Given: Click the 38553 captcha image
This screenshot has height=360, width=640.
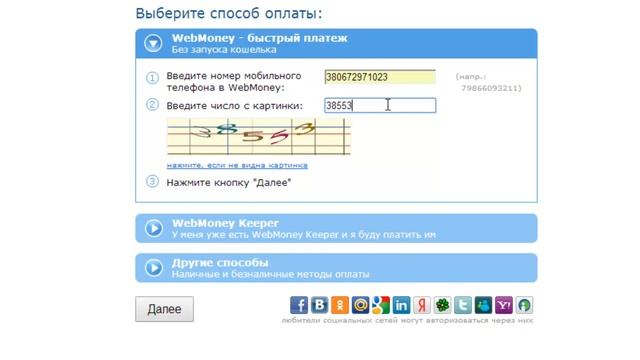Looking at the screenshot, I should [259, 137].
